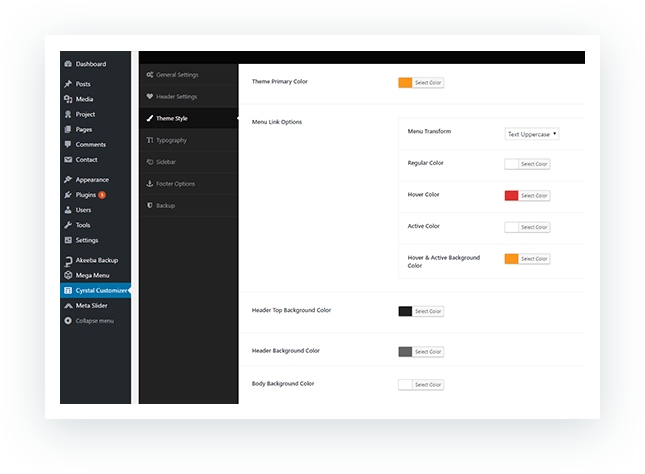The height and width of the screenshot is (474, 645).
Task: Click the white Body Background Color swatch
Action: pos(405,385)
